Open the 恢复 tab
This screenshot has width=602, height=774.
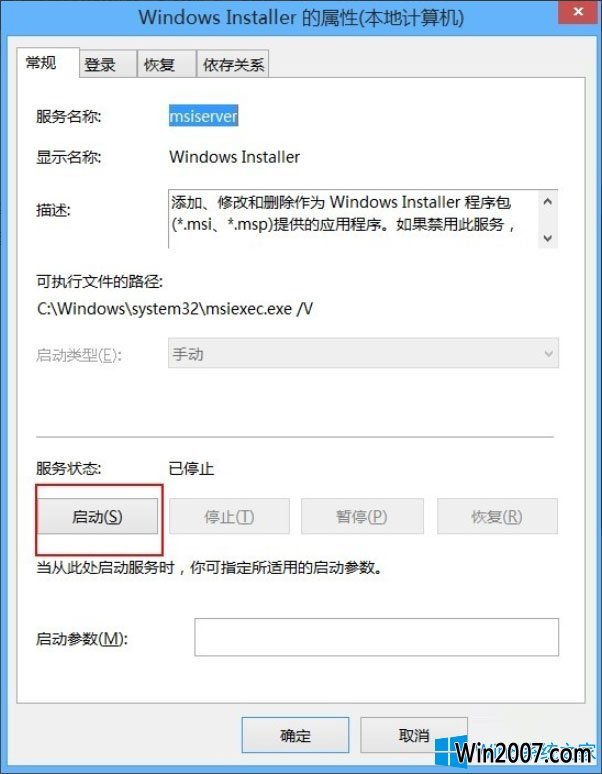[x=166, y=64]
